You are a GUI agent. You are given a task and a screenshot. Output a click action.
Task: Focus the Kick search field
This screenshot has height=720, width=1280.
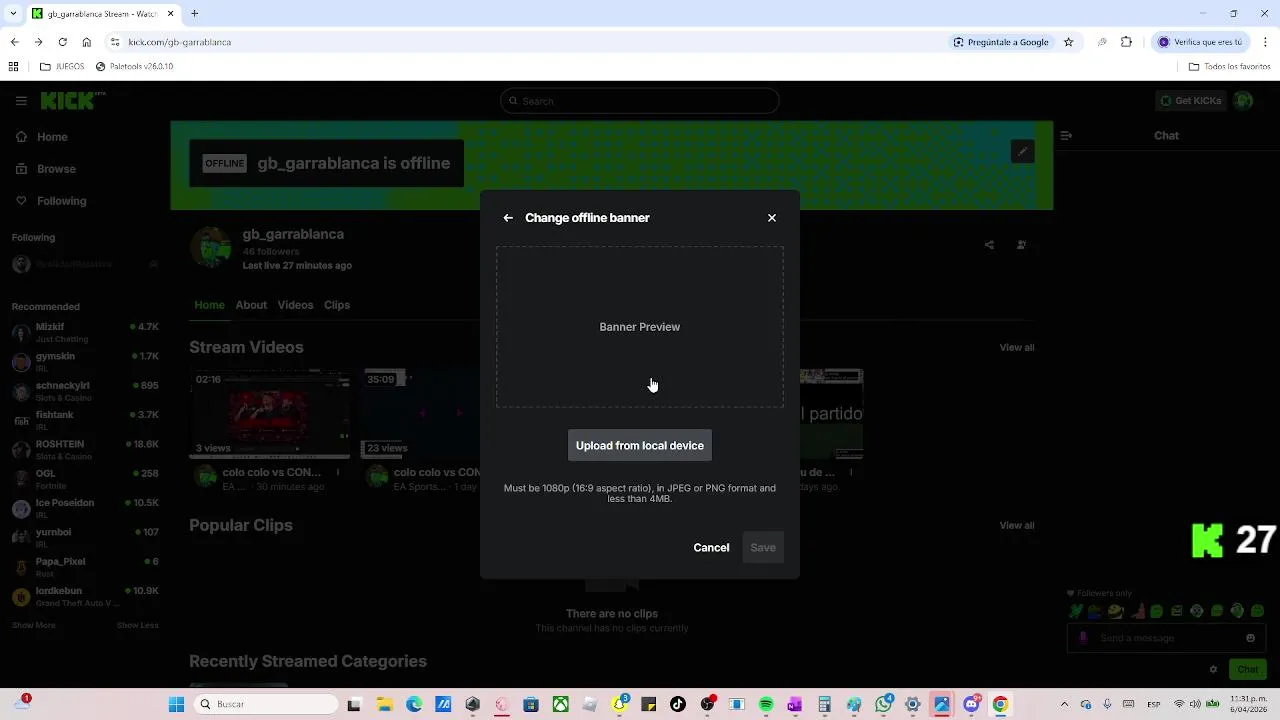tap(640, 101)
